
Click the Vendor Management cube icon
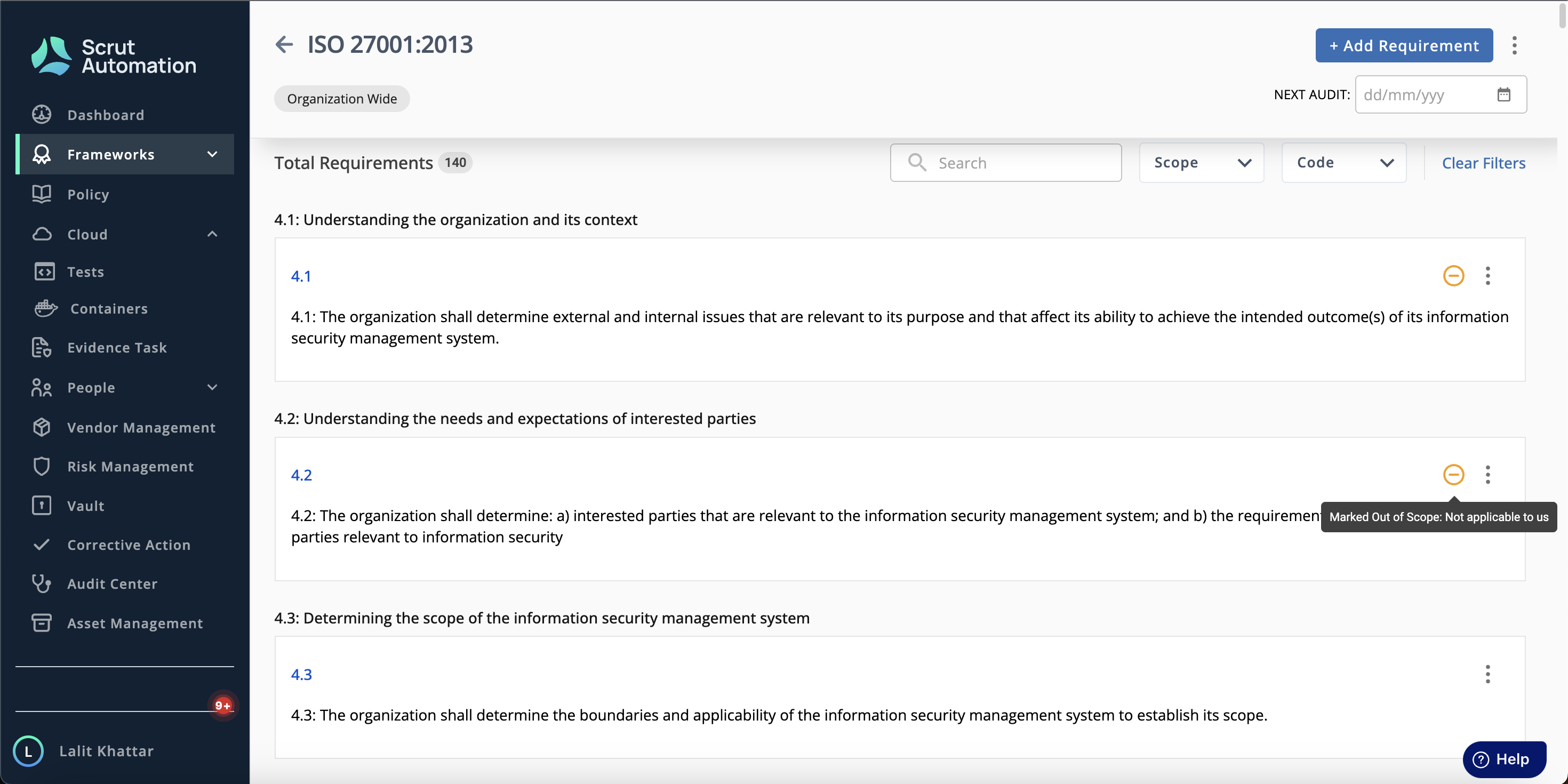[x=42, y=427]
